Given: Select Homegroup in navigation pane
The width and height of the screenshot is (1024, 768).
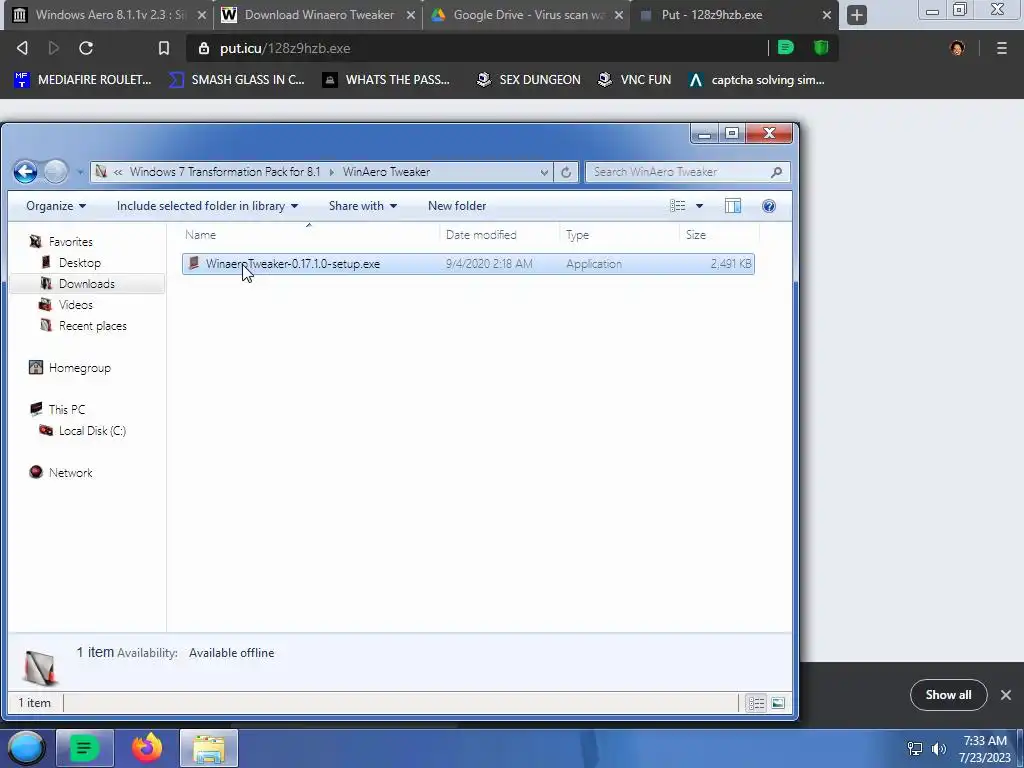Looking at the screenshot, I should click(x=79, y=368).
